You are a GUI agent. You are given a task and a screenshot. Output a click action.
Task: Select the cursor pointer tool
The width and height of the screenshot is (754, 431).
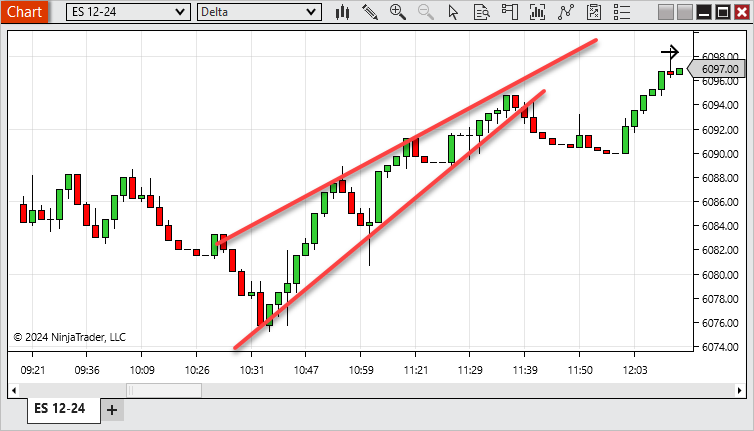coord(454,12)
